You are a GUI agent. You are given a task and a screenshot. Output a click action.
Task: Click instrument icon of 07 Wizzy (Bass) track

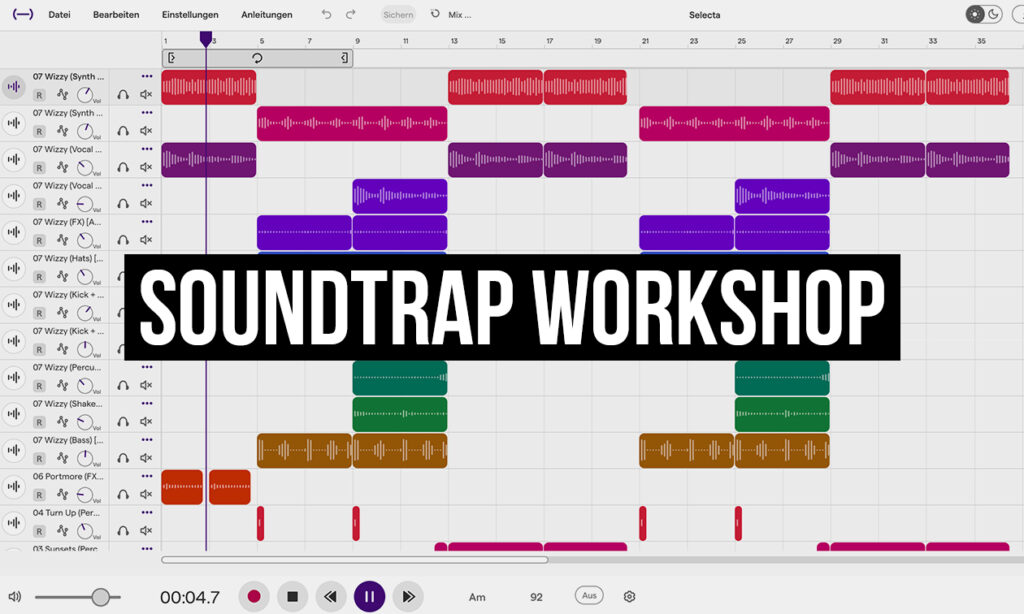coord(13,450)
